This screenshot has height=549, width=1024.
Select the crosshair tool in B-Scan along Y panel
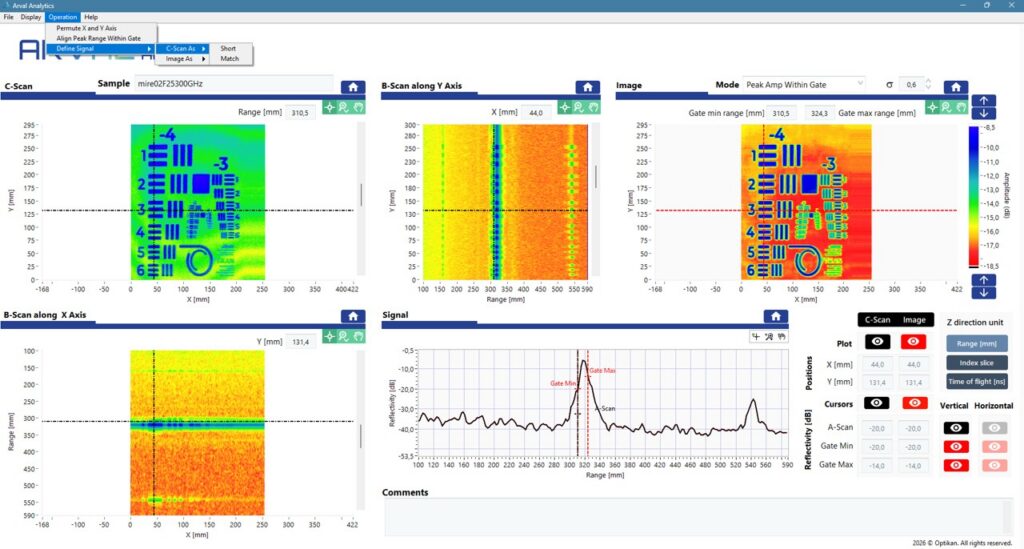[565, 108]
